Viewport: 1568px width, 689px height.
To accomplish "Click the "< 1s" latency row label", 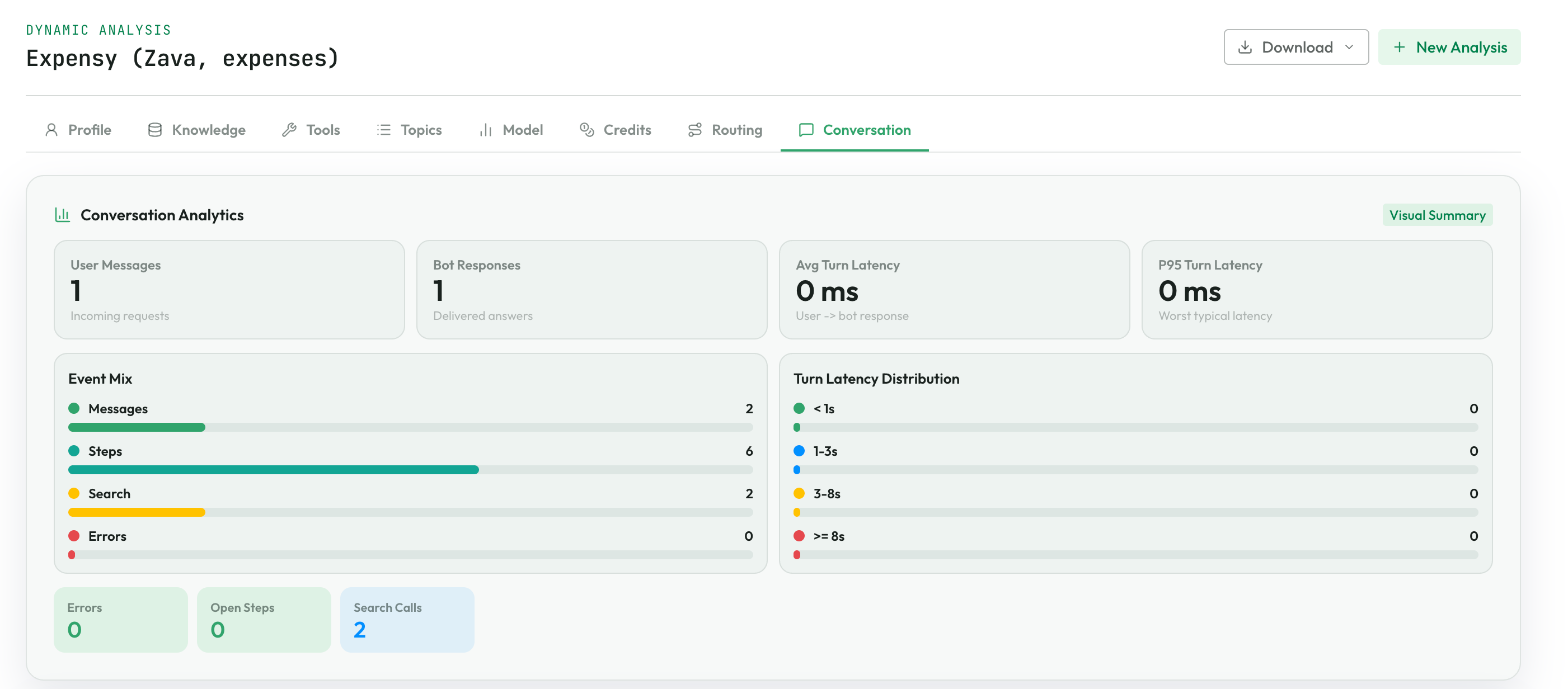I will click(824, 409).
